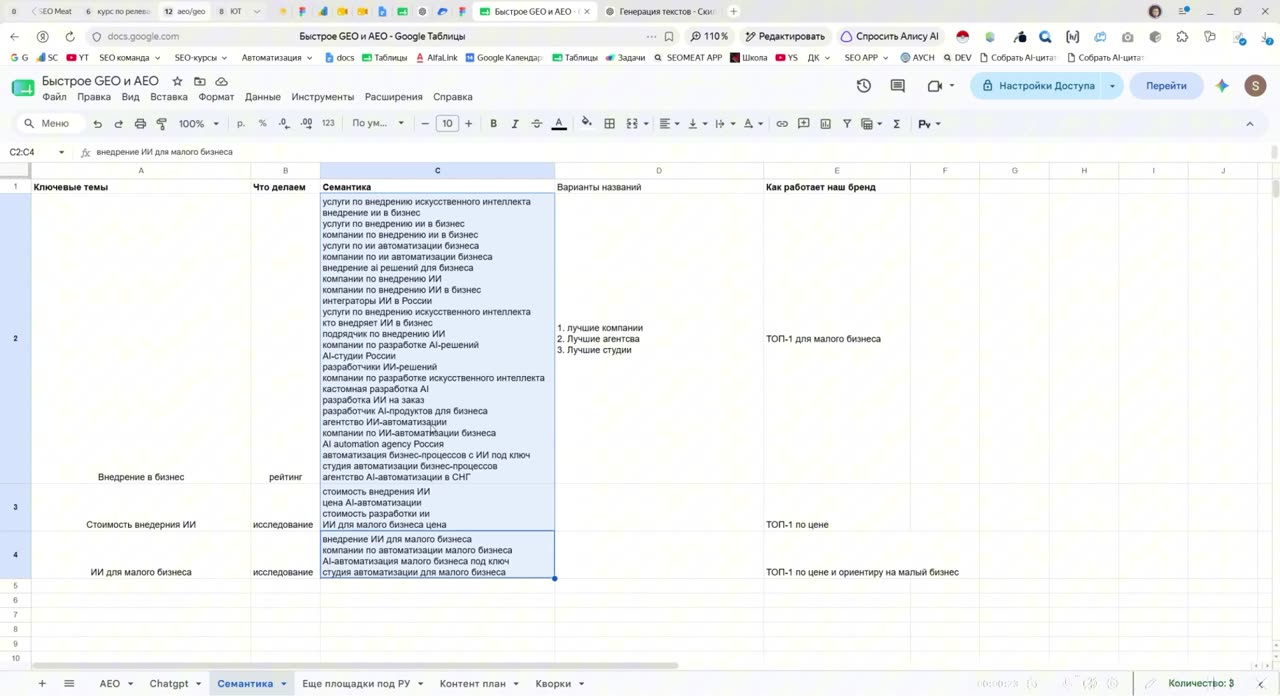Insert a link with the link icon
The width and height of the screenshot is (1280, 696).
tap(782, 124)
